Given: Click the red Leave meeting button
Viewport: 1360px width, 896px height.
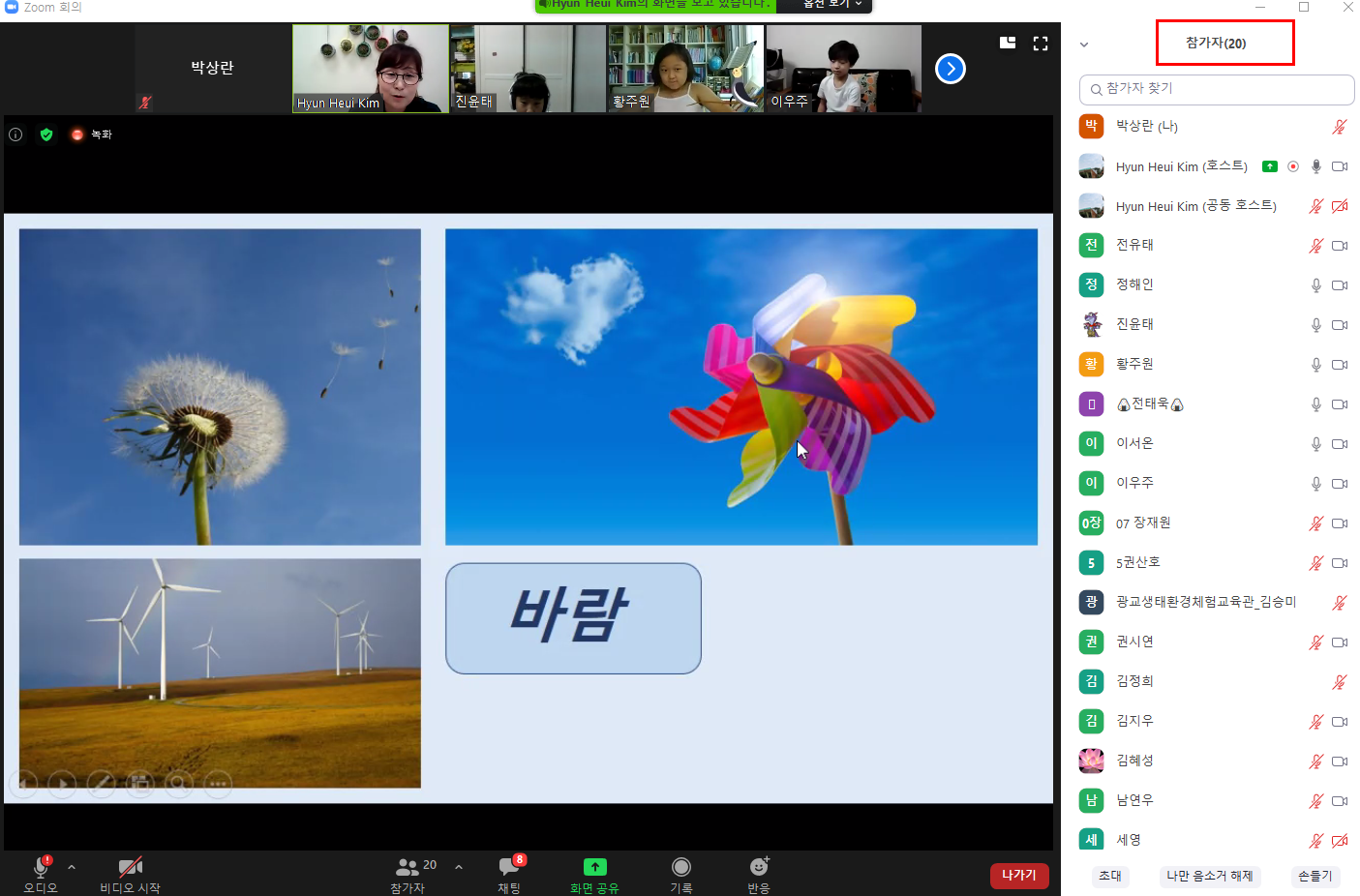Looking at the screenshot, I should click(1019, 876).
